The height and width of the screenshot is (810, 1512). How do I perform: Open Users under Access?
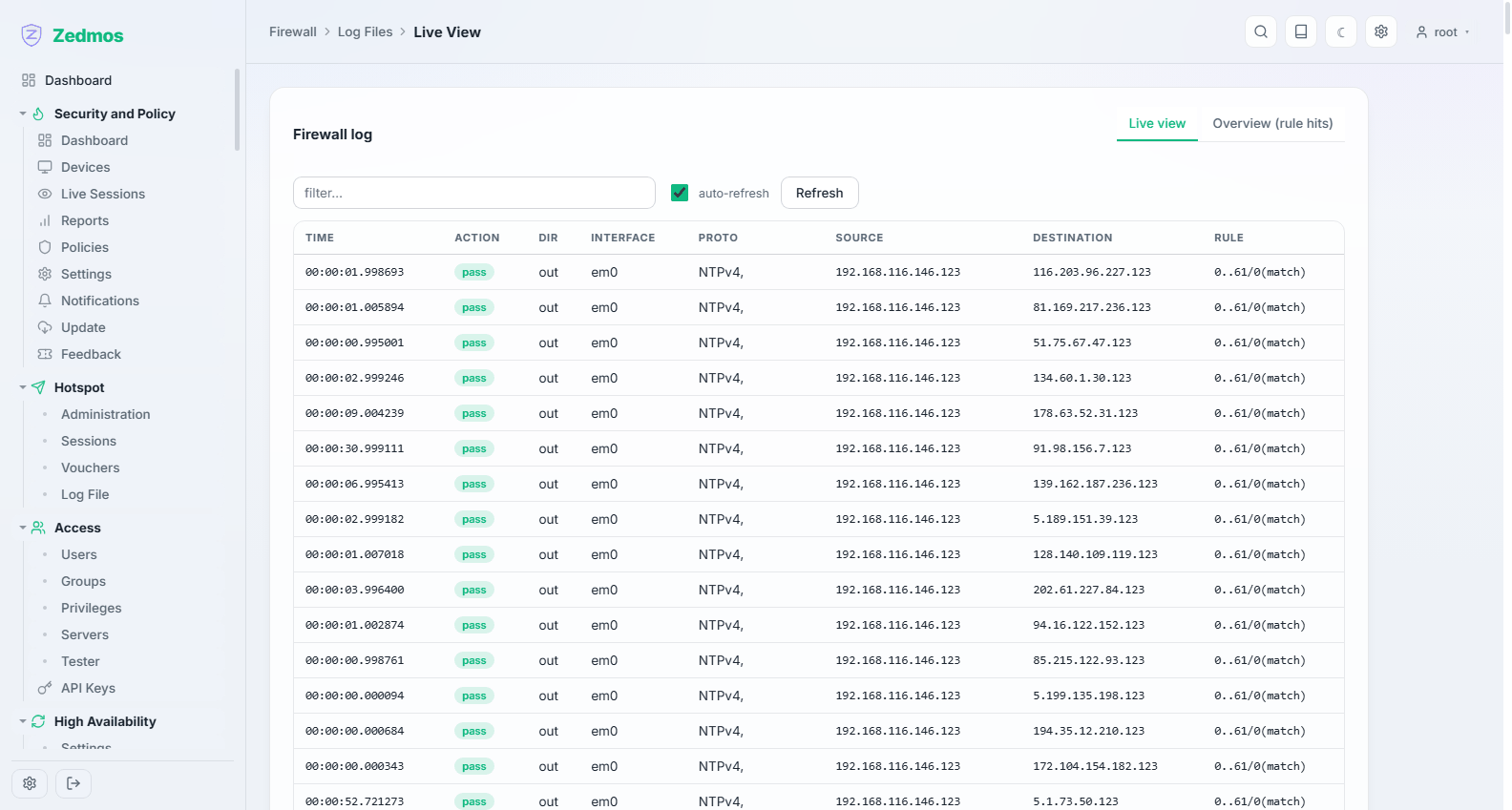tap(79, 554)
